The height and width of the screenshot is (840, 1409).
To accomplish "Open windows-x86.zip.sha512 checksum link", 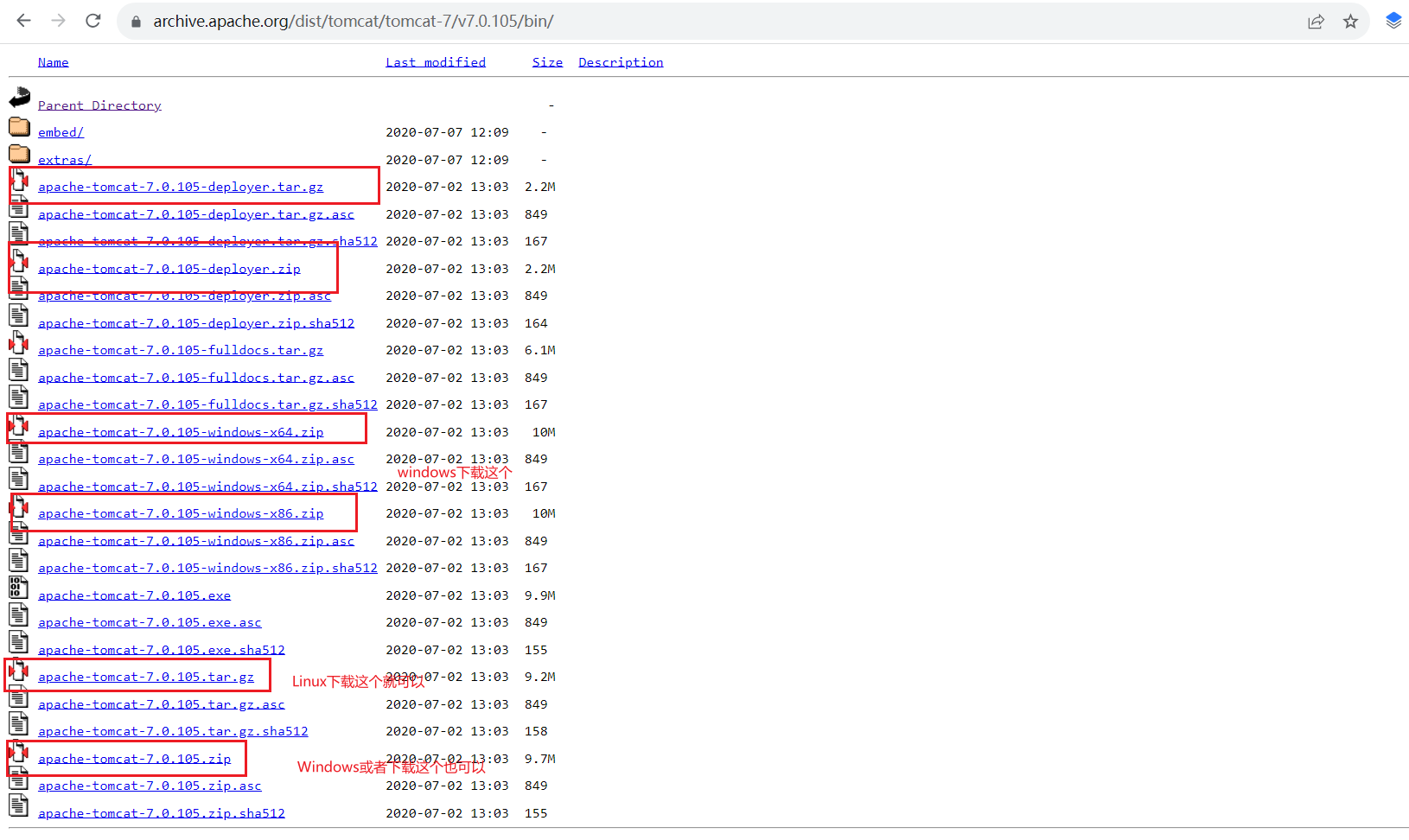I will pyautogui.click(x=207, y=568).
